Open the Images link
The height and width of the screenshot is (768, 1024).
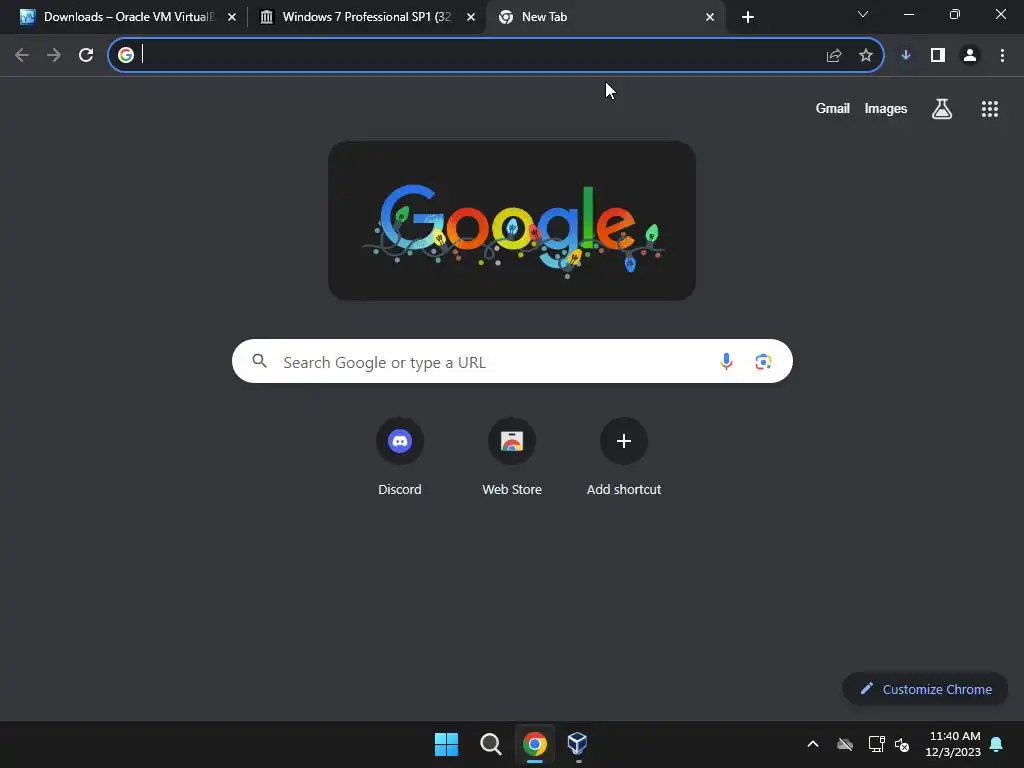886,108
